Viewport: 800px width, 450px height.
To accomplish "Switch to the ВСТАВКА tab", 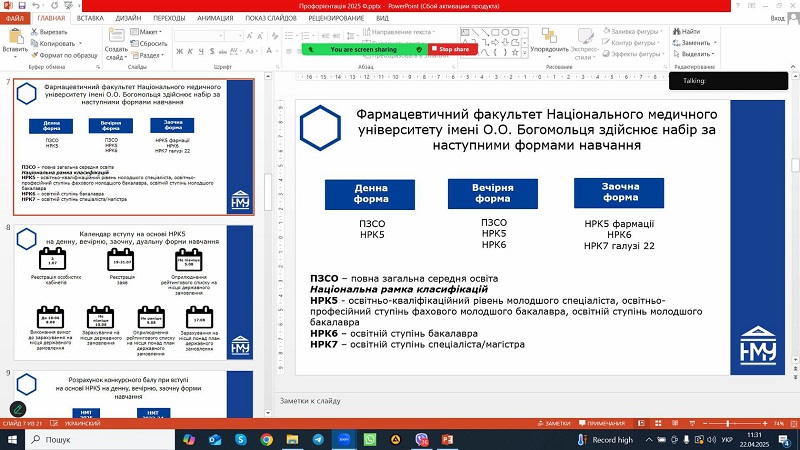I will coord(90,18).
